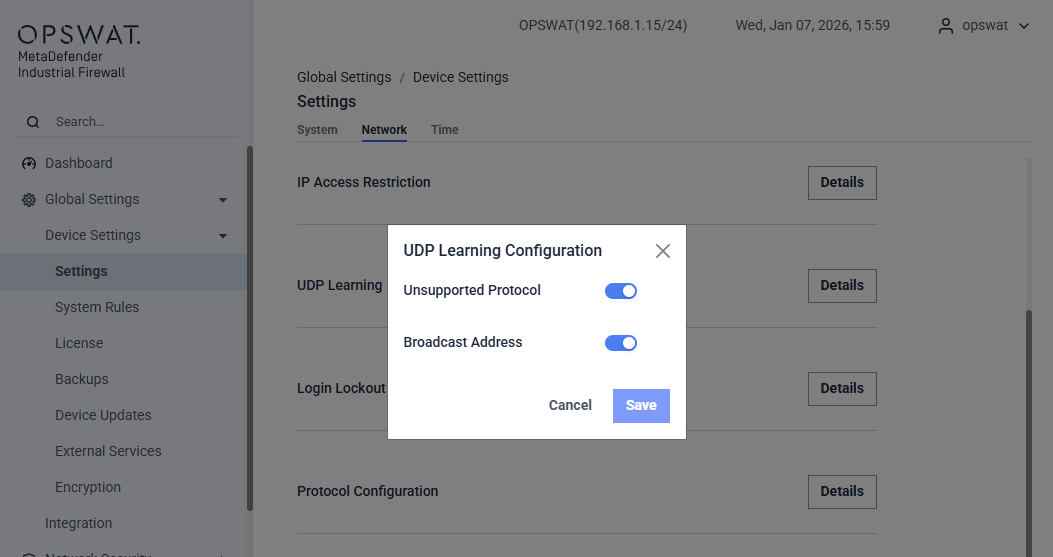Disable the Broadcast Address toggle

click(621, 343)
